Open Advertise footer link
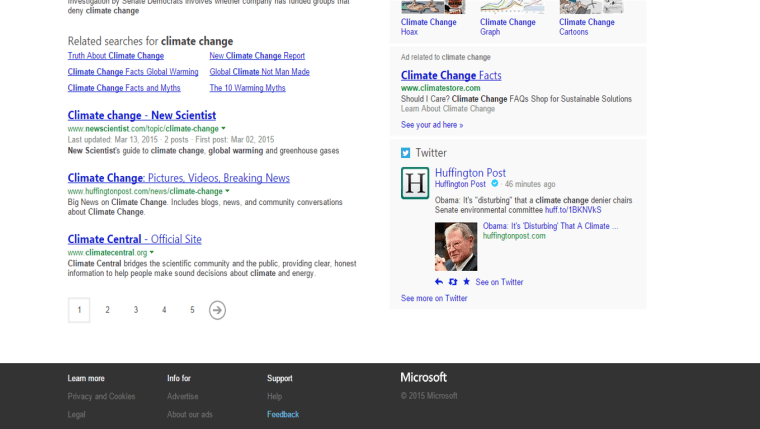Screen dimensions: 760x429 tap(183, 397)
